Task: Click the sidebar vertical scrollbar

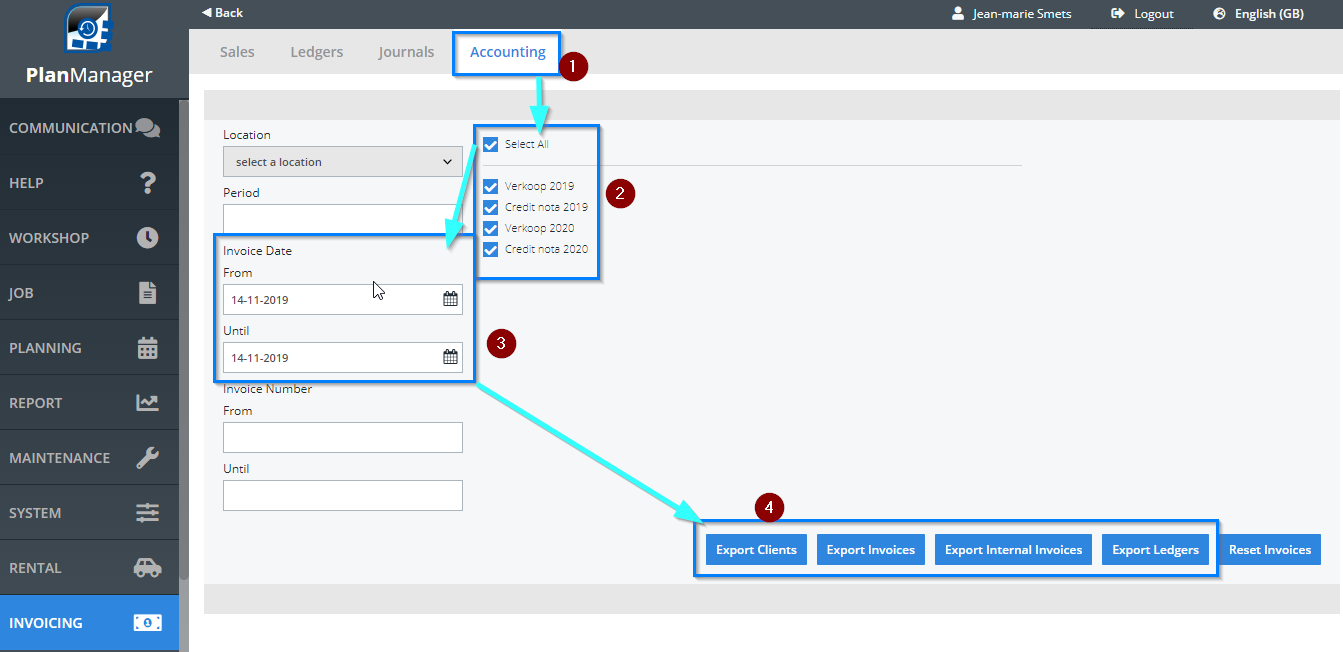Action: pos(184,340)
